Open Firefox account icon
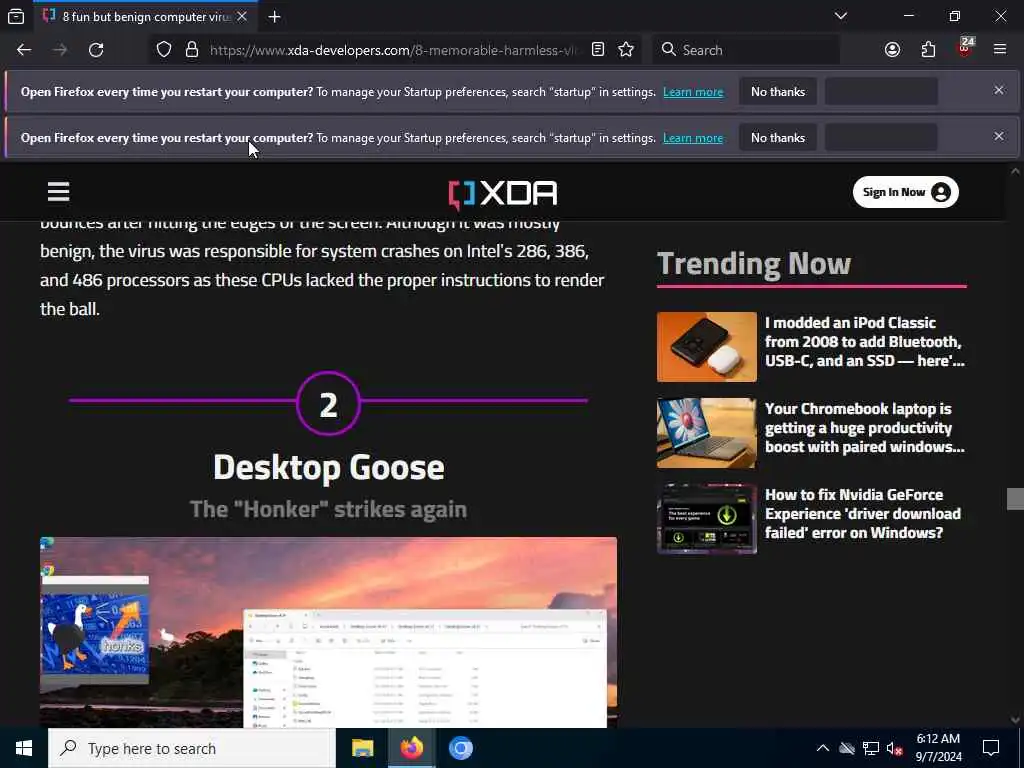1024x768 pixels. (x=892, y=50)
